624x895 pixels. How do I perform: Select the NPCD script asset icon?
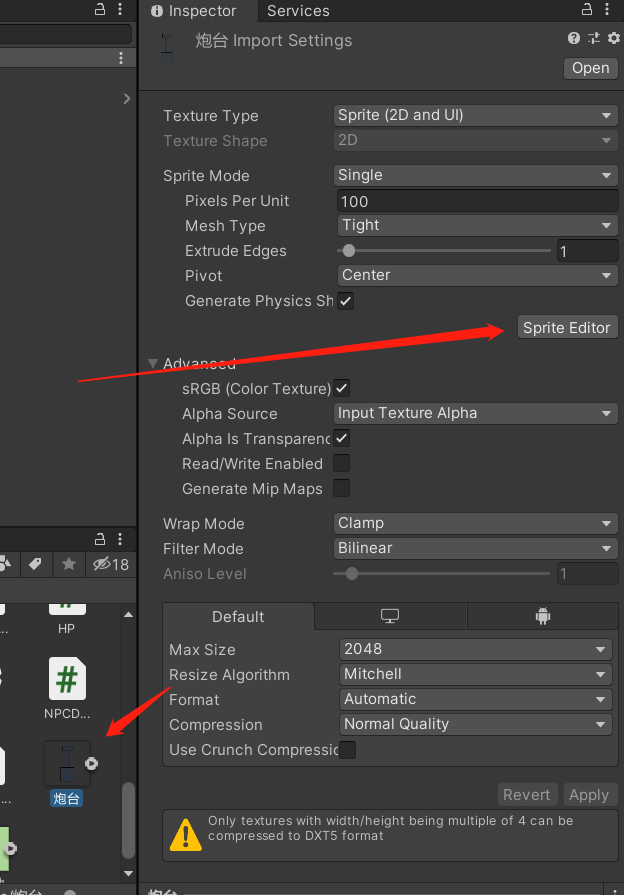point(67,679)
